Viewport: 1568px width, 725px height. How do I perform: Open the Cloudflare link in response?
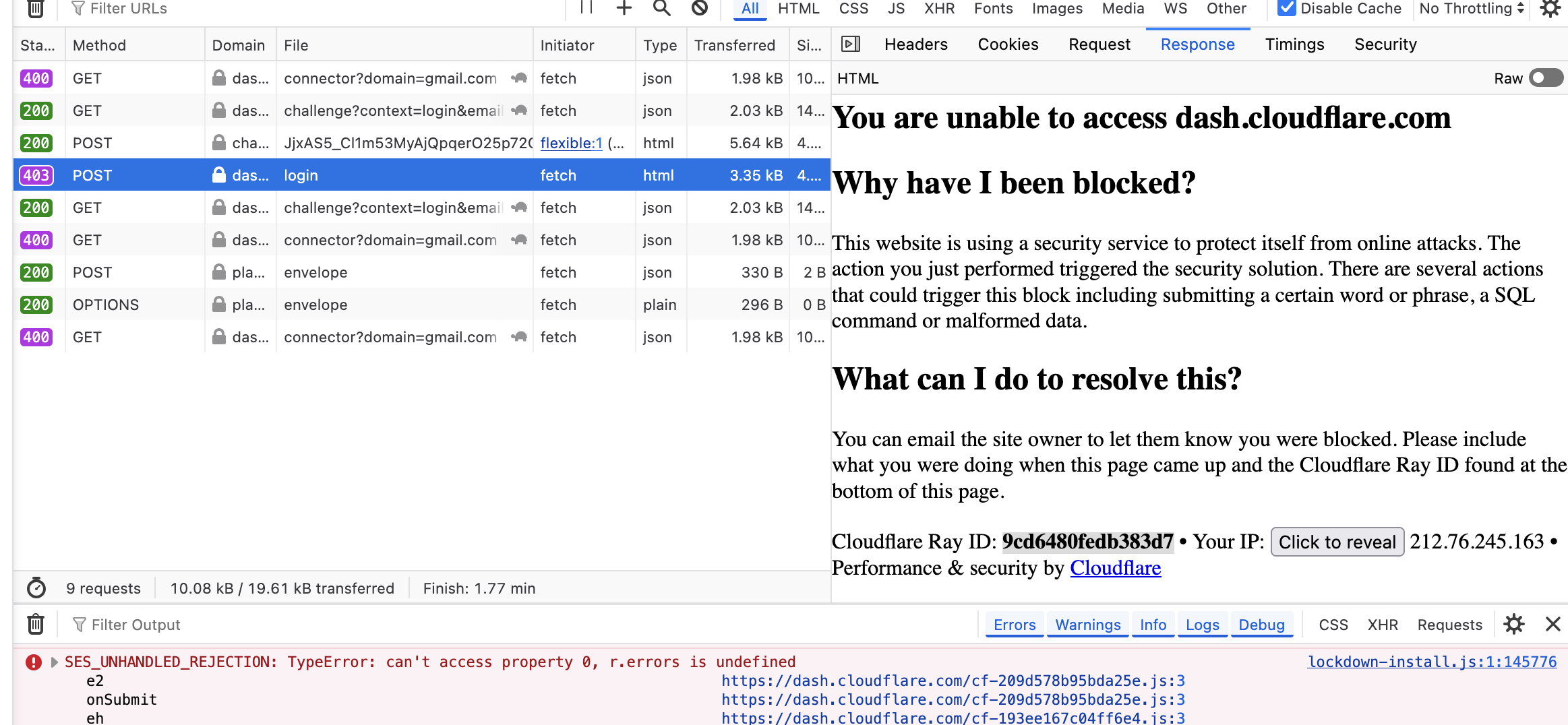(x=1116, y=568)
